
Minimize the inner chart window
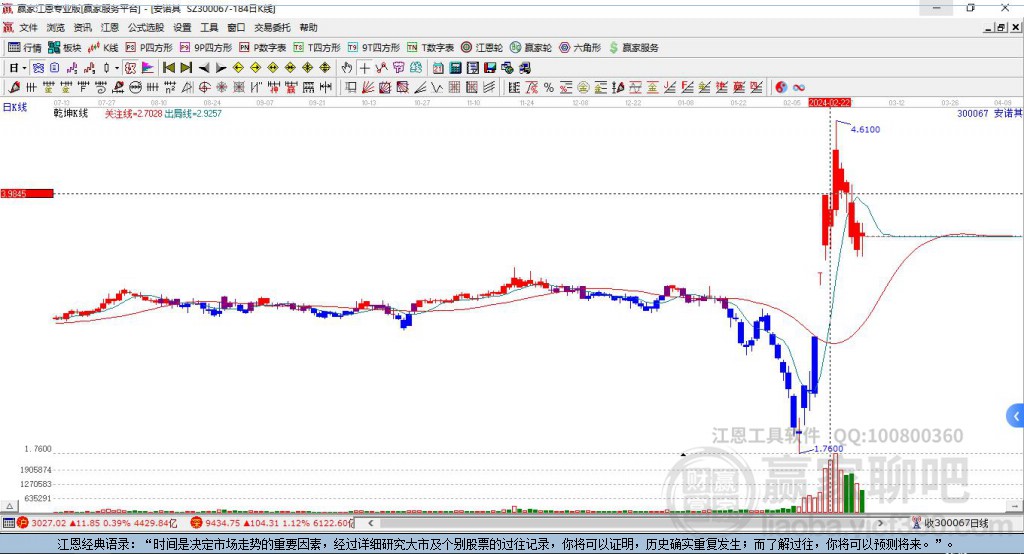pyautogui.click(x=989, y=27)
